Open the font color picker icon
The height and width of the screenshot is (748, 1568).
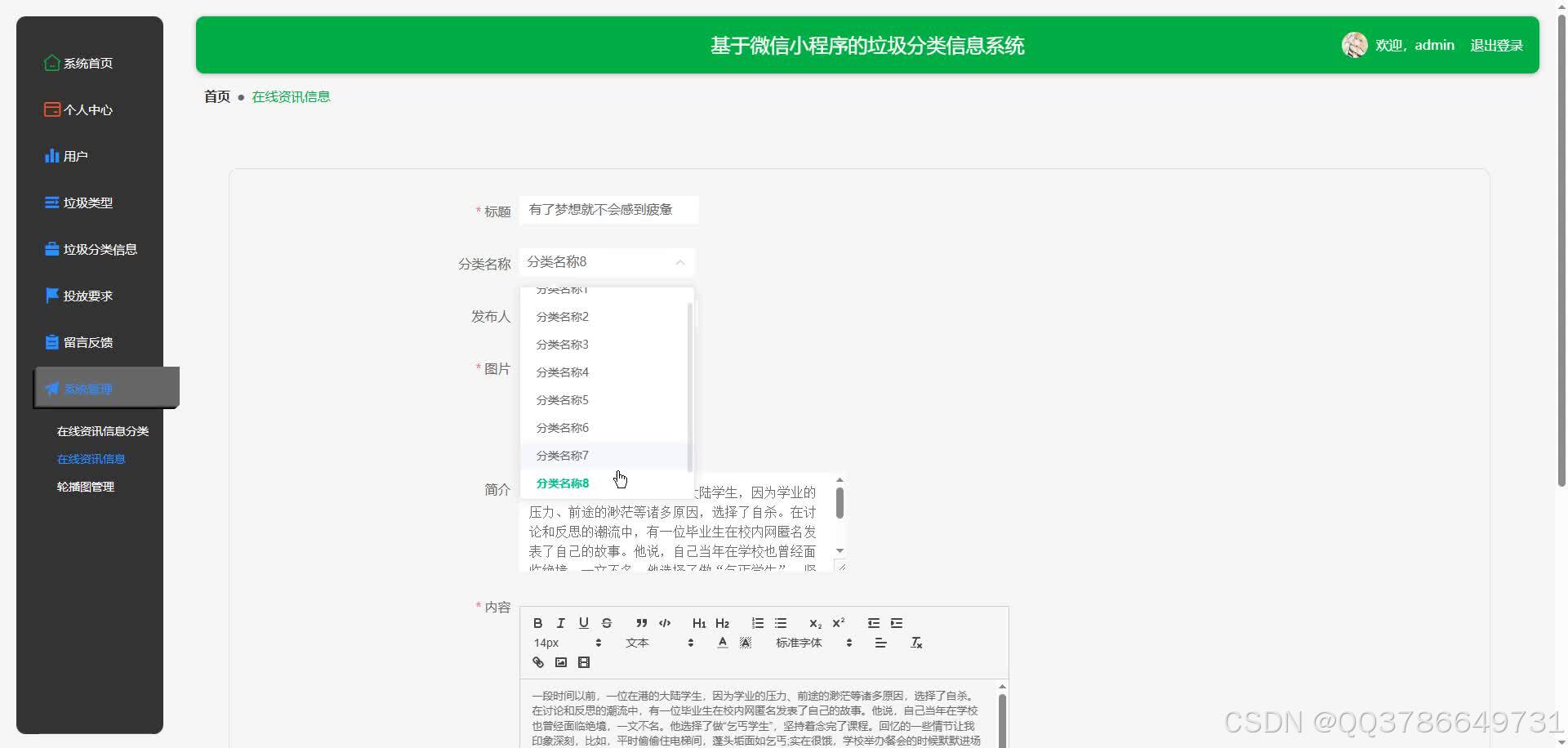click(722, 643)
